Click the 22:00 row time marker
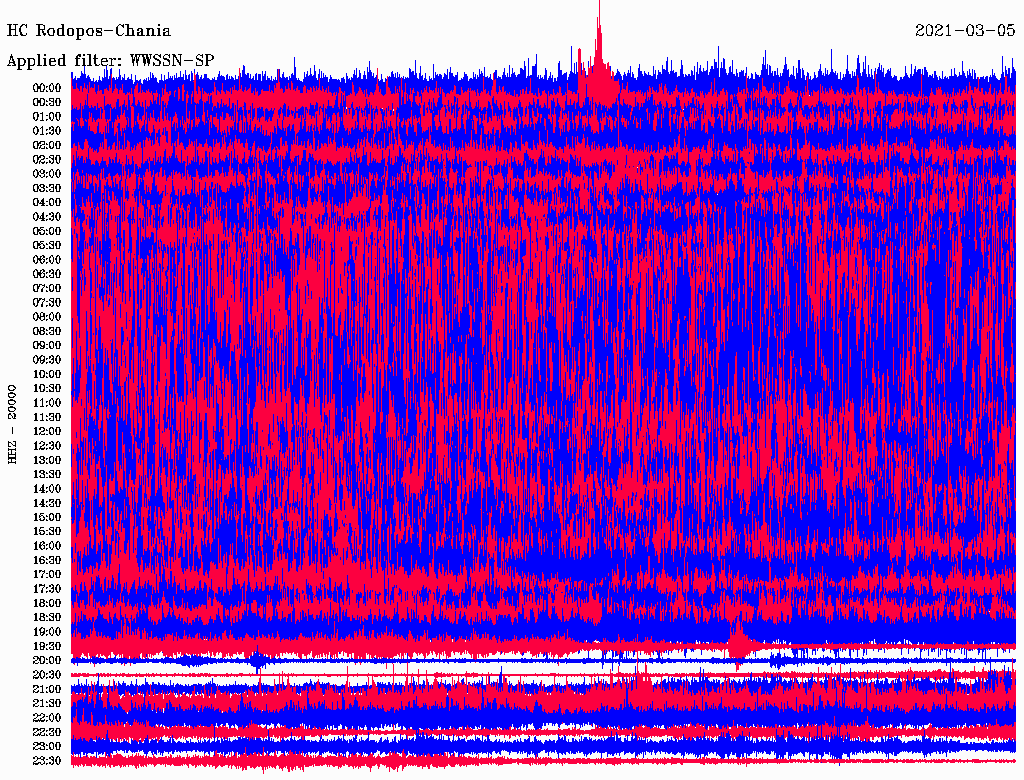This screenshot has height=780, width=1024. [47, 718]
